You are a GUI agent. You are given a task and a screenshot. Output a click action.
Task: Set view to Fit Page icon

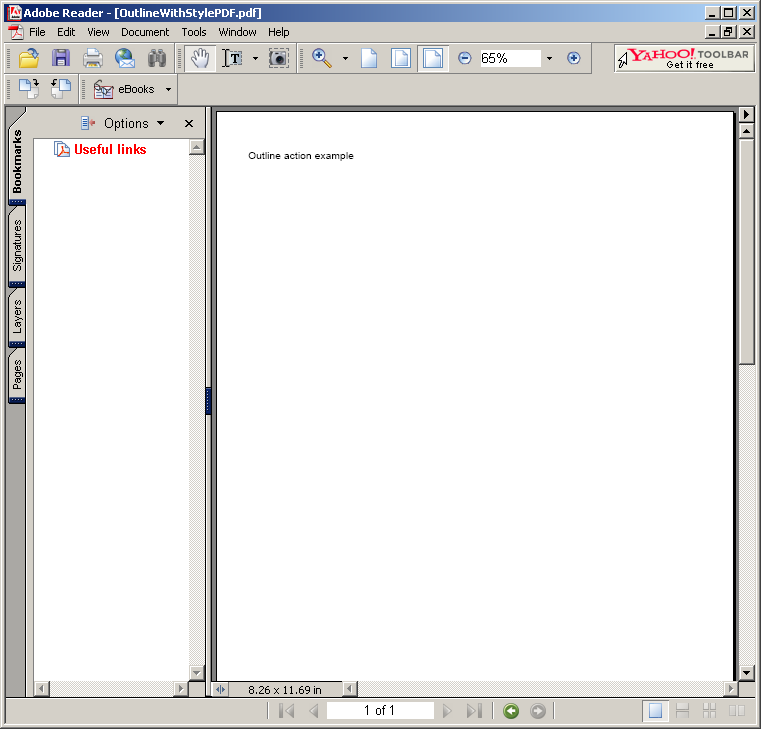coord(401,58)
